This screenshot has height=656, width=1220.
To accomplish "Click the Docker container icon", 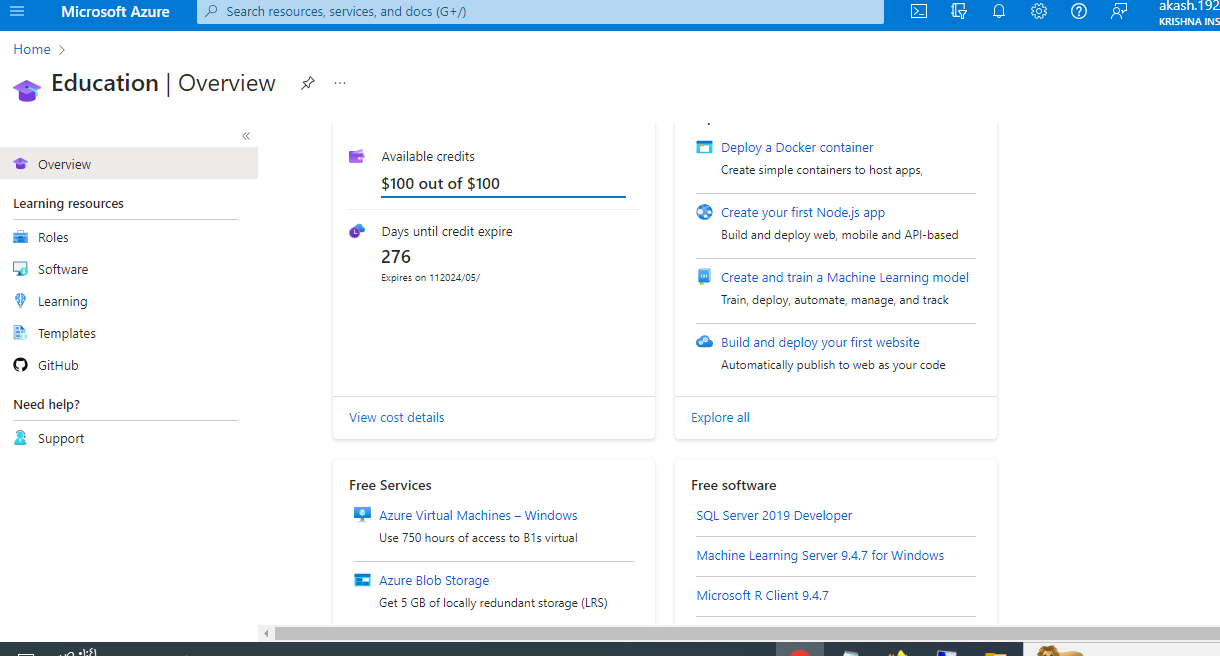I will pyautogui.click(x=704, y=147).
